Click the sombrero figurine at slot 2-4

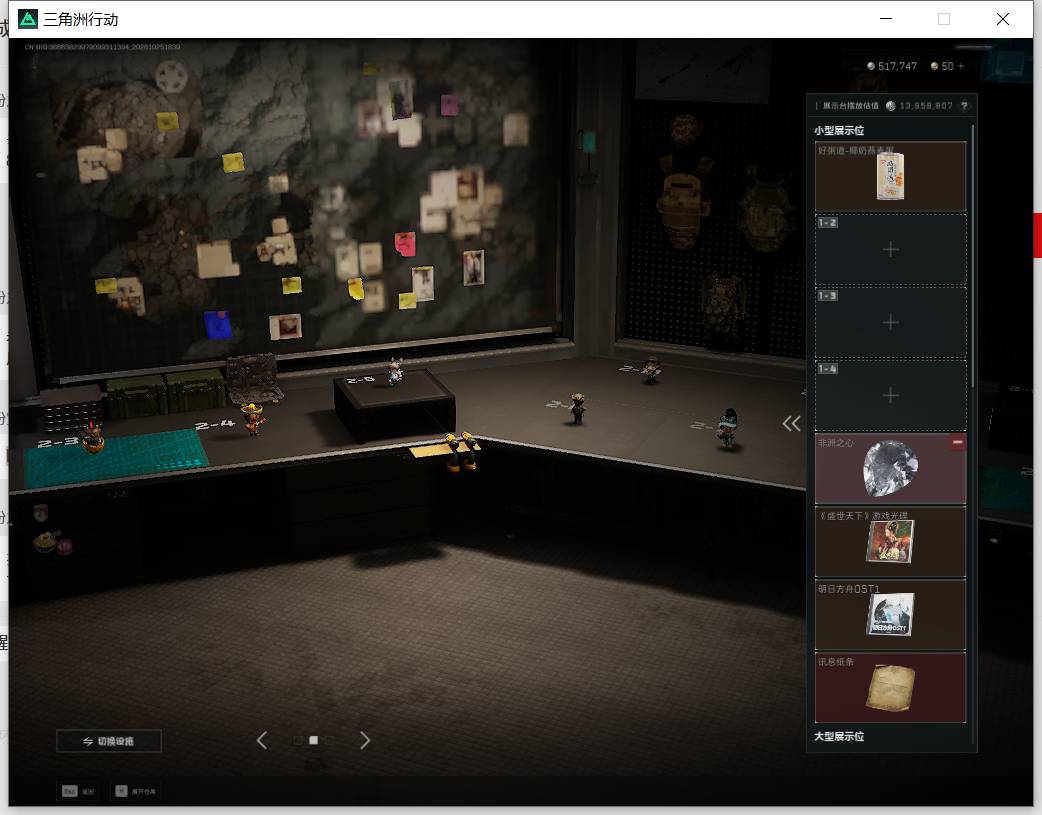pyautogui.click(x=253, y=419)
